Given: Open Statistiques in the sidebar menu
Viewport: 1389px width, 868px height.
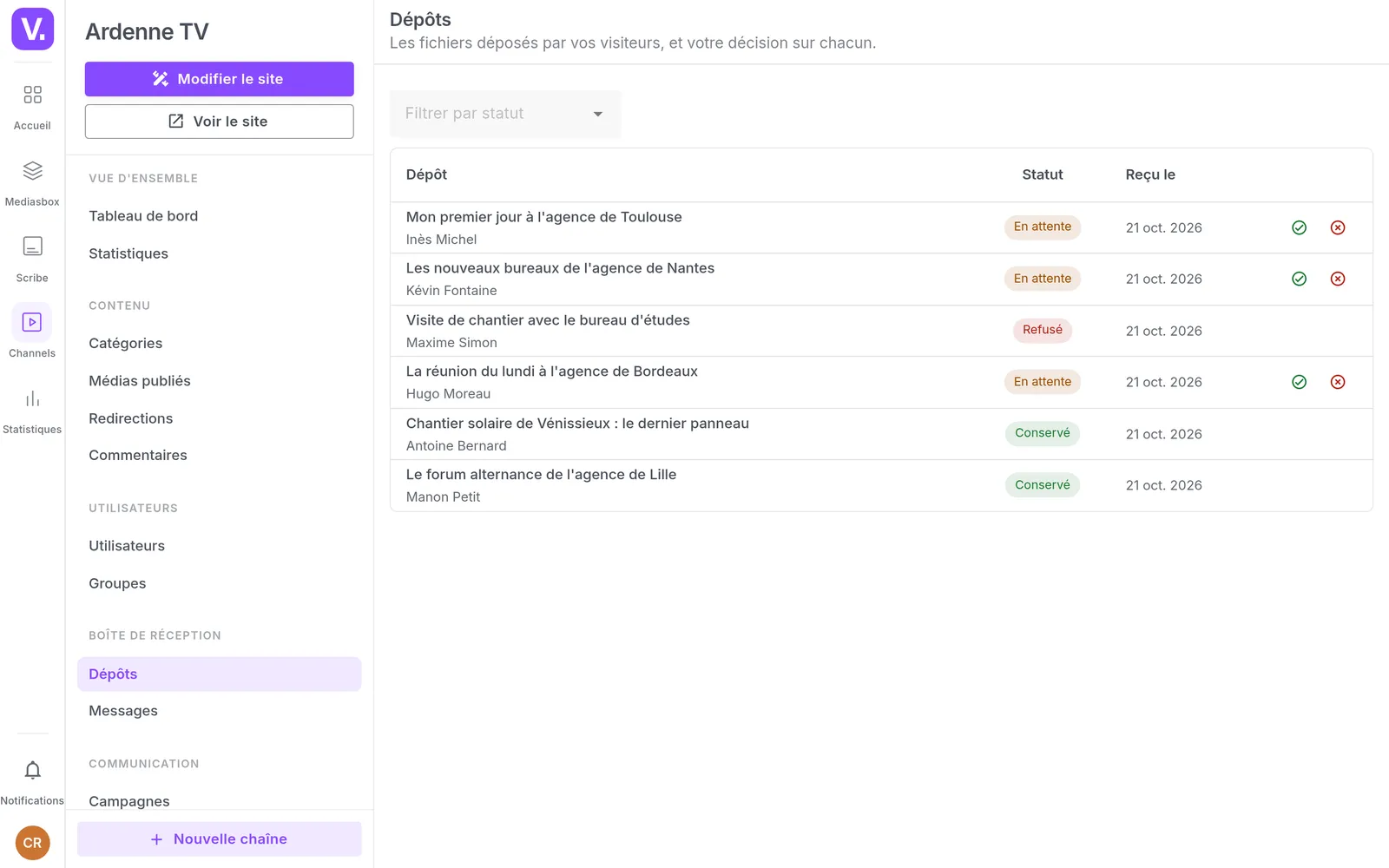Looking at the screenshot, I should (128, 253).
